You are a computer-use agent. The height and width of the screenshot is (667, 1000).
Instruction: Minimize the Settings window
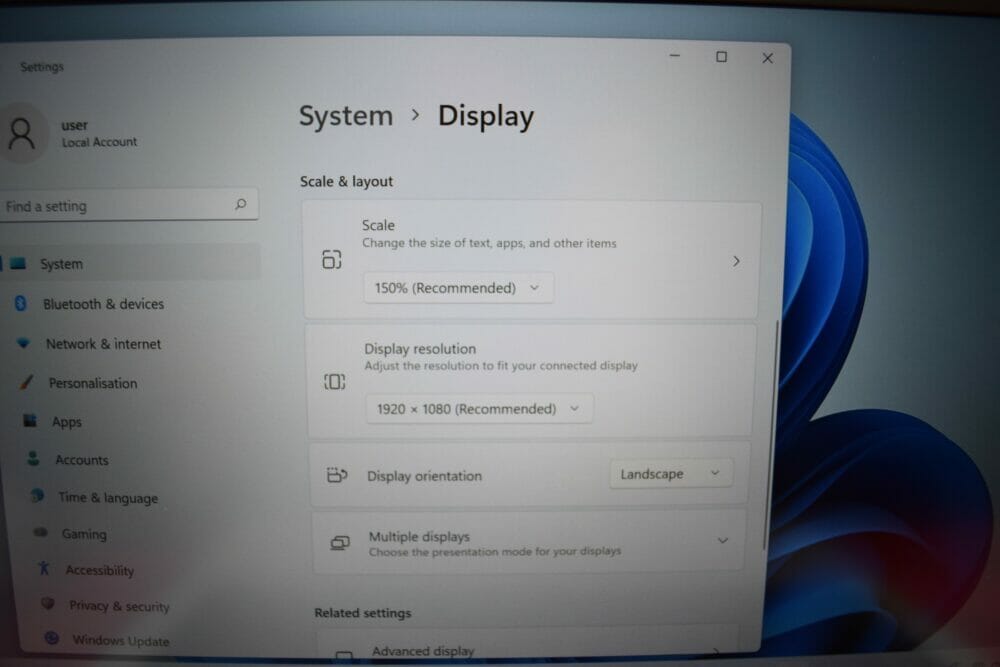tap(675, 55)
